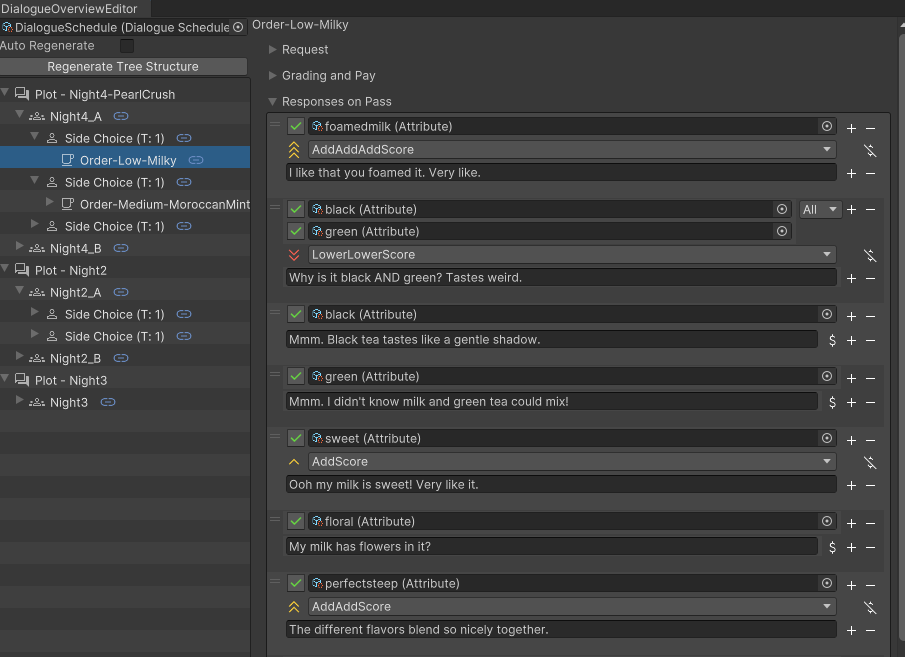Image resolution: width=905 pixels, height=657 pixels.
Task: Open AddAddScore dropdown
Action: pyautogui.click(x=573, y=606)
